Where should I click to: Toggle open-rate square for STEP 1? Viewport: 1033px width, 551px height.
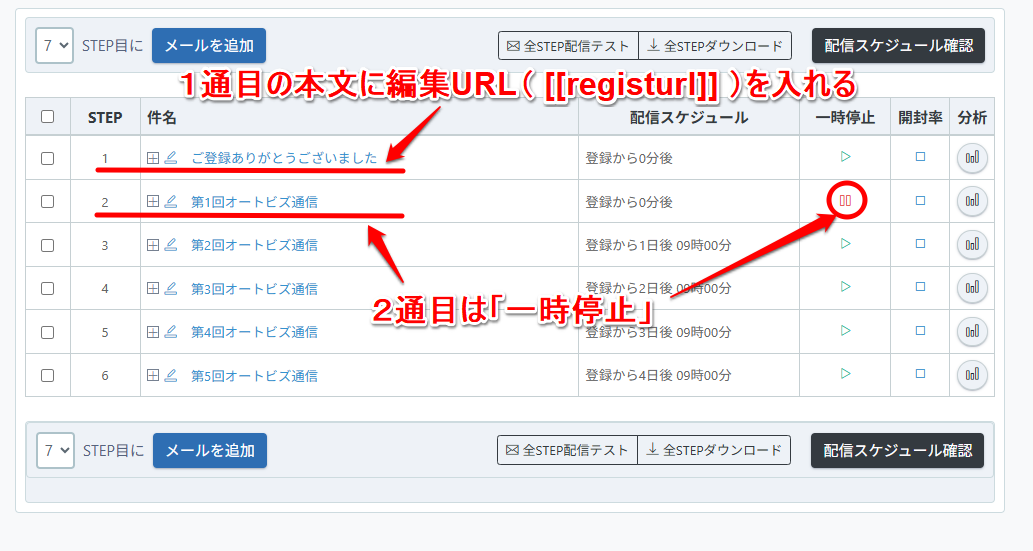pyautogui.click(x=920, y=157)
